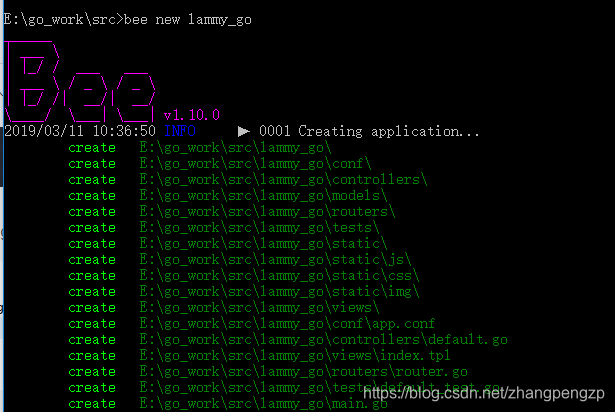
Task: Select path ending controllers\default.go
Action: [x=324, y=340]
